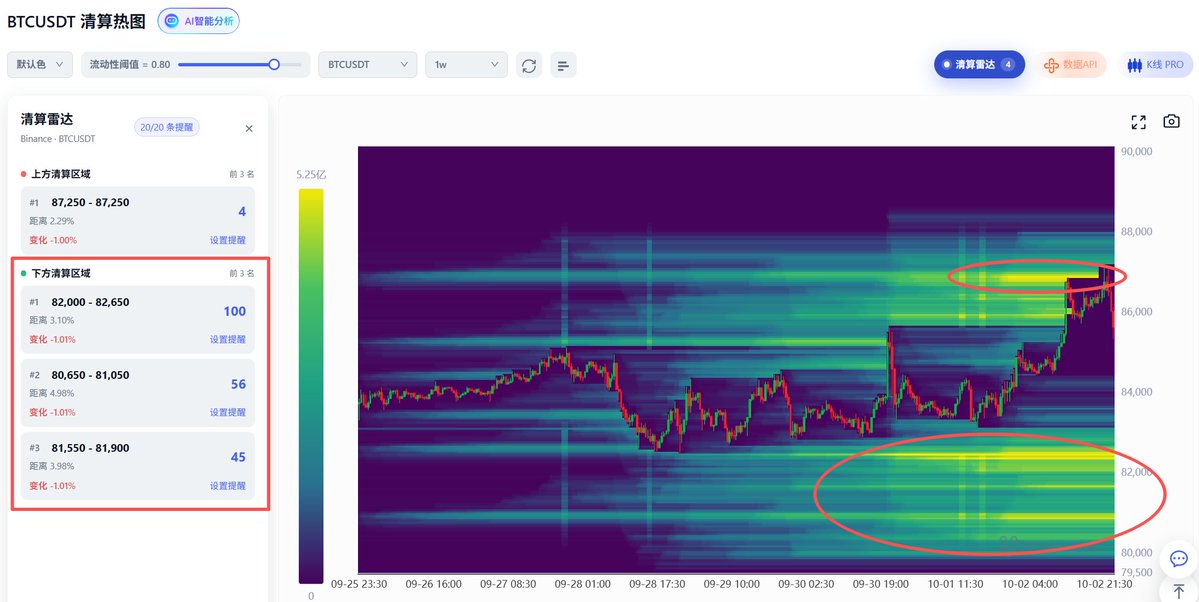Image resolution: width=1199 pixels, height=602 pixels.
Task: Click the score 100 value
Action: point(235,311)
